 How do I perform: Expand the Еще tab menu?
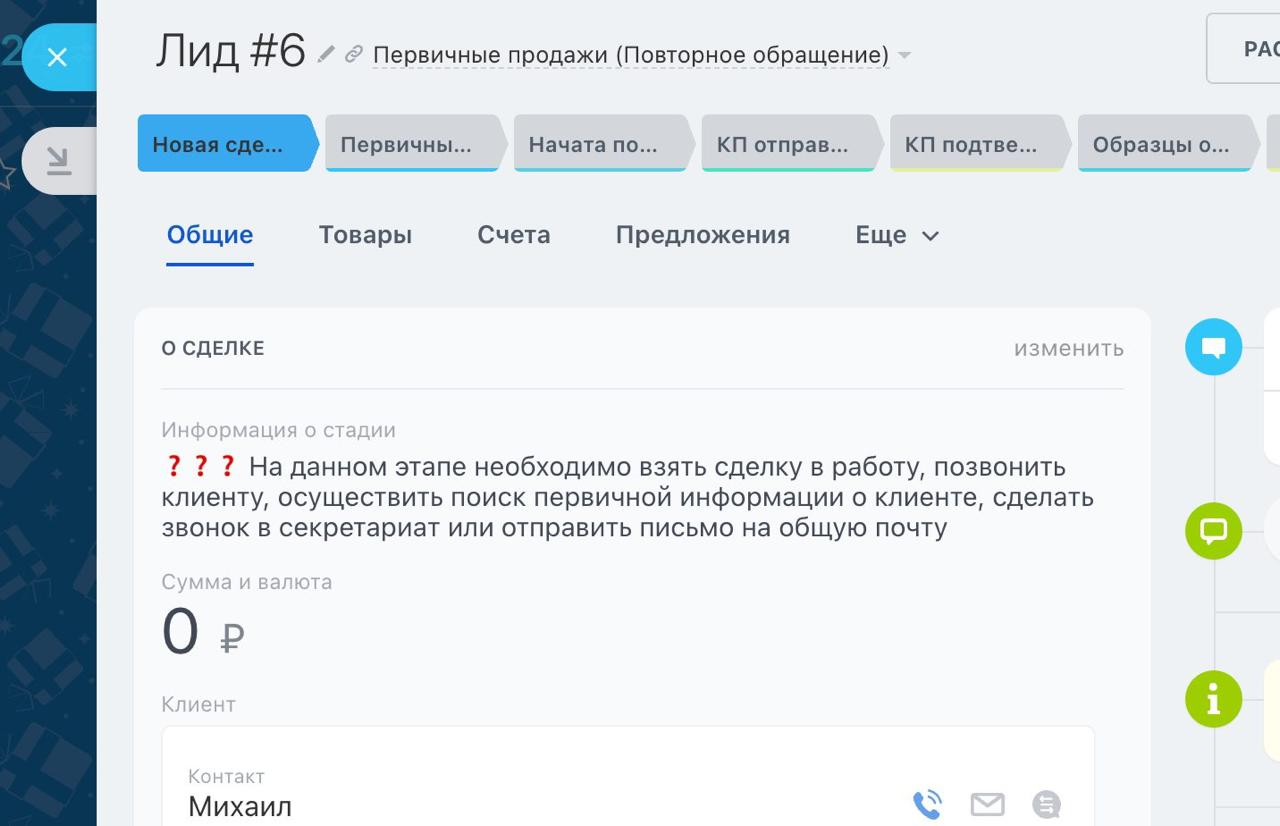895,235
